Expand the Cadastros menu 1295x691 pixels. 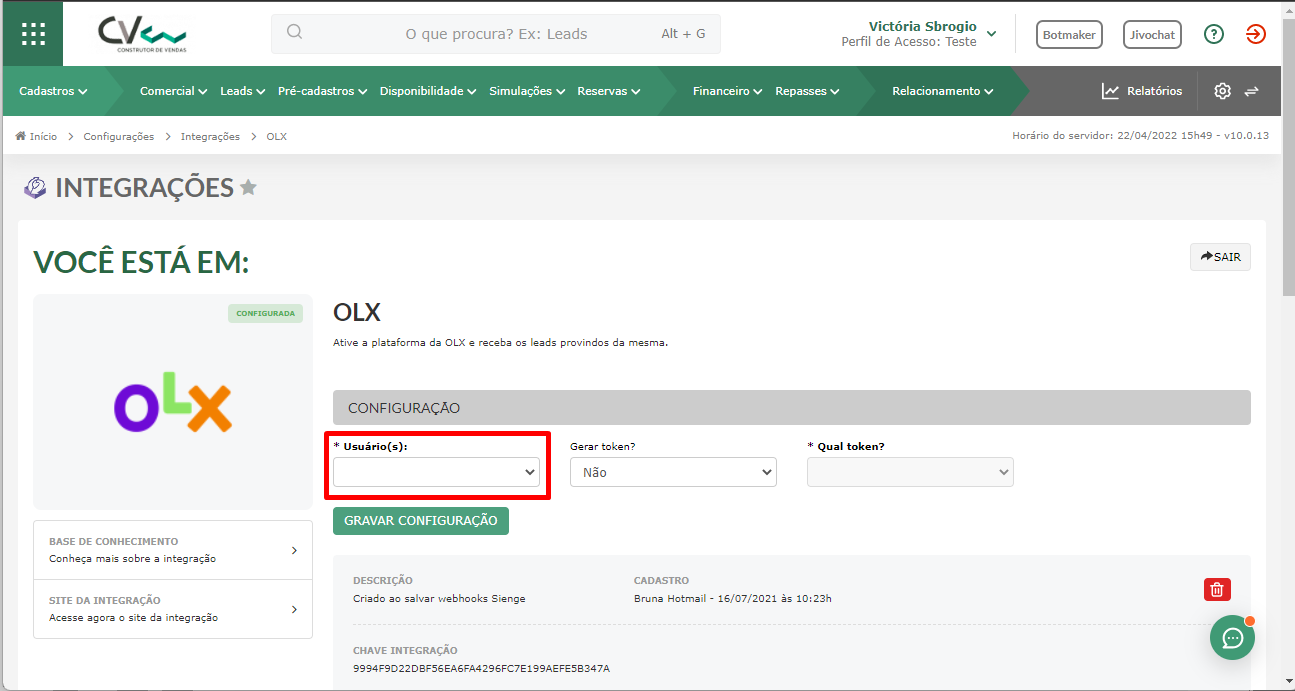coord(53,91)
